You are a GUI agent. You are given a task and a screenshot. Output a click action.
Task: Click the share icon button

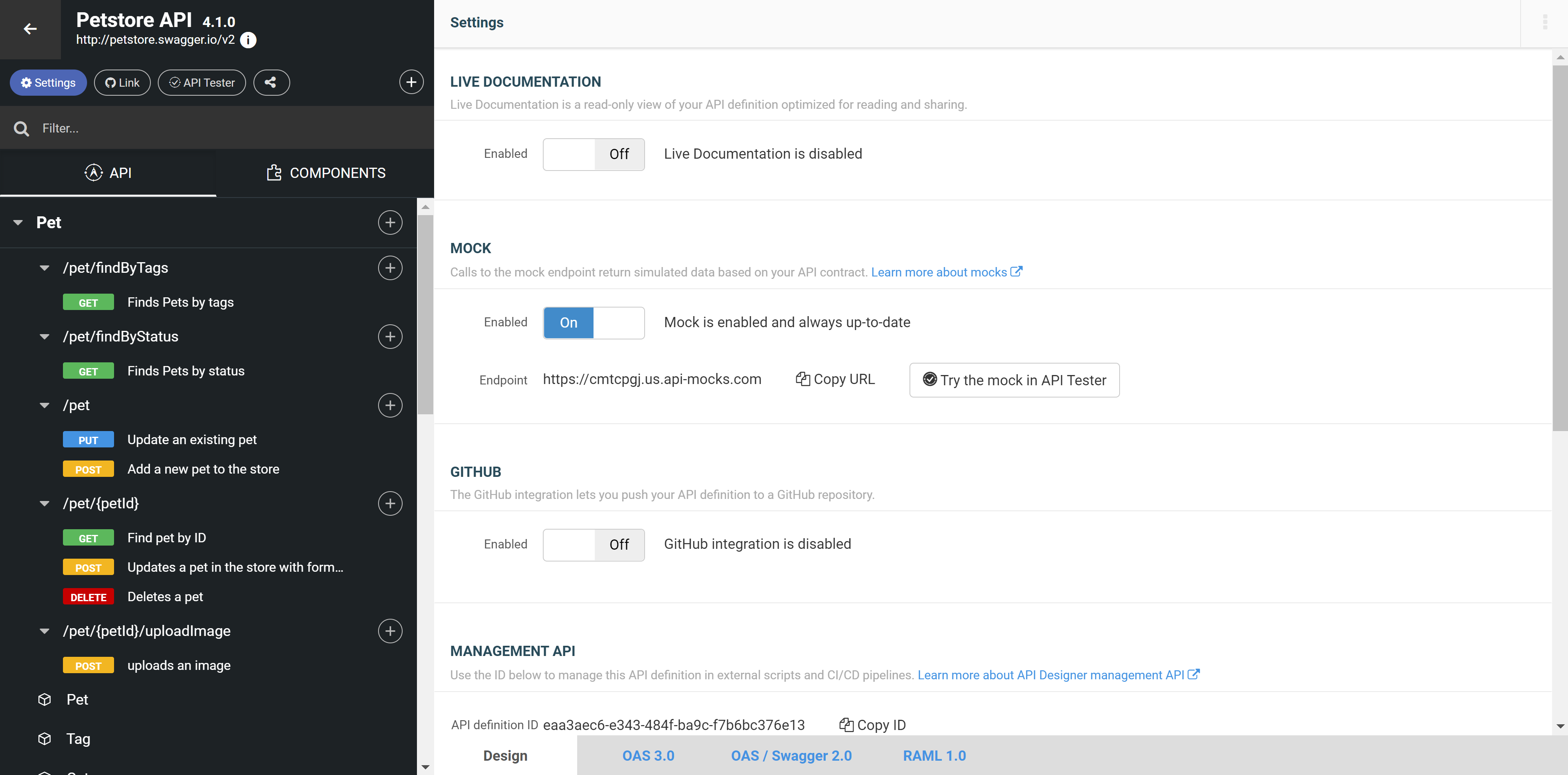pos(272,82)
